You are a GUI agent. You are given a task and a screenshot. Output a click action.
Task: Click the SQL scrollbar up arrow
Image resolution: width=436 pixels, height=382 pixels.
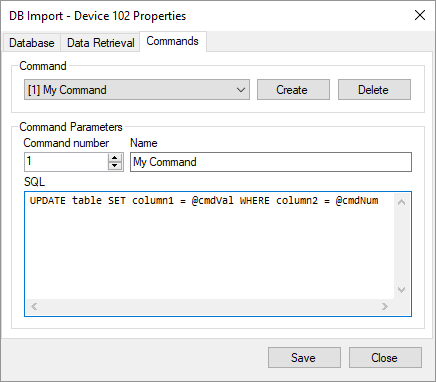402,202
